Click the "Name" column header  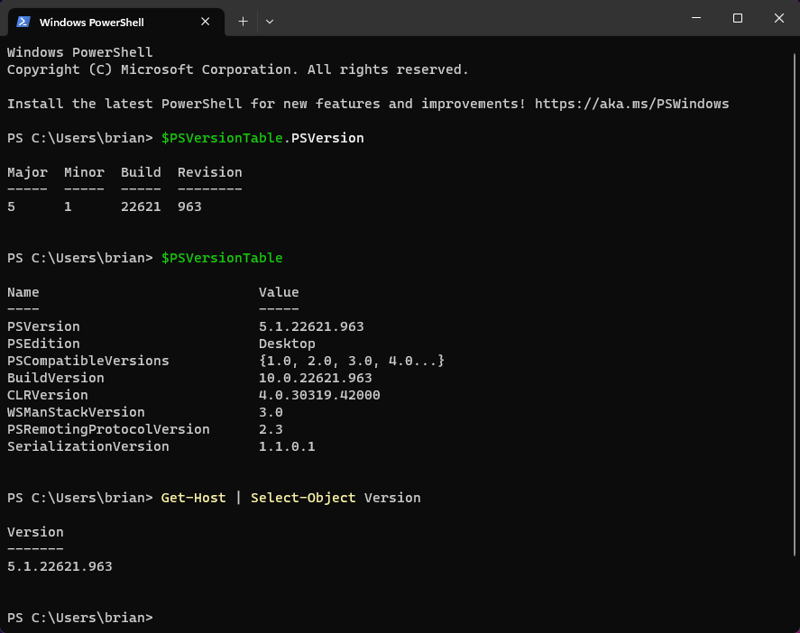(x=23, y=292)
